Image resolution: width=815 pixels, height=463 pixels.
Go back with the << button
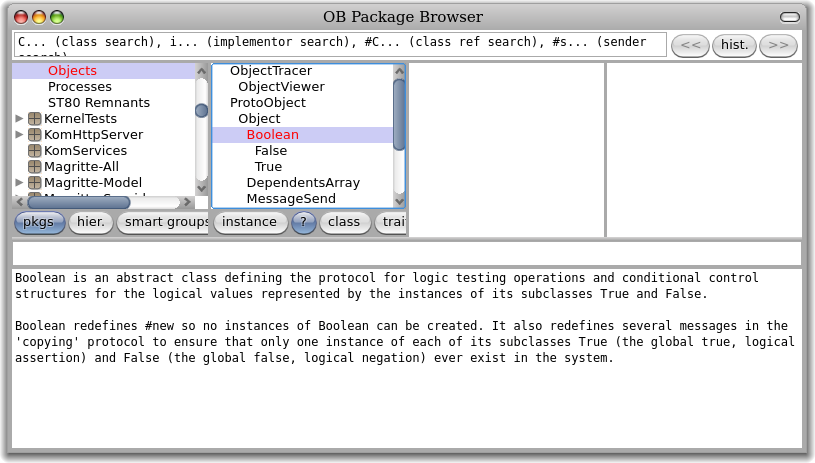click(x=690, y=45)
